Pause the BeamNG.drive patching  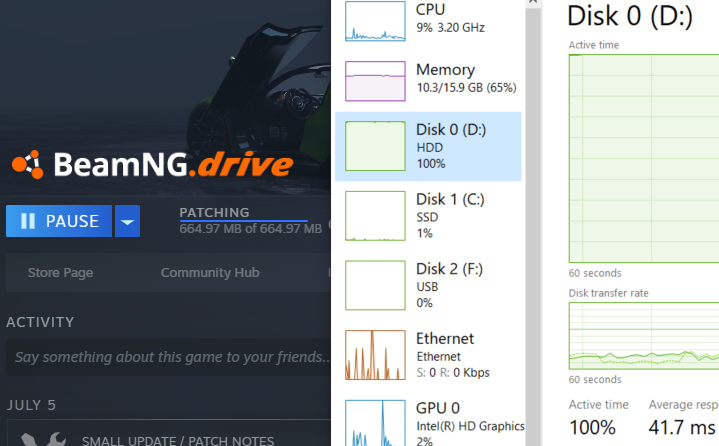coord(59,221)
